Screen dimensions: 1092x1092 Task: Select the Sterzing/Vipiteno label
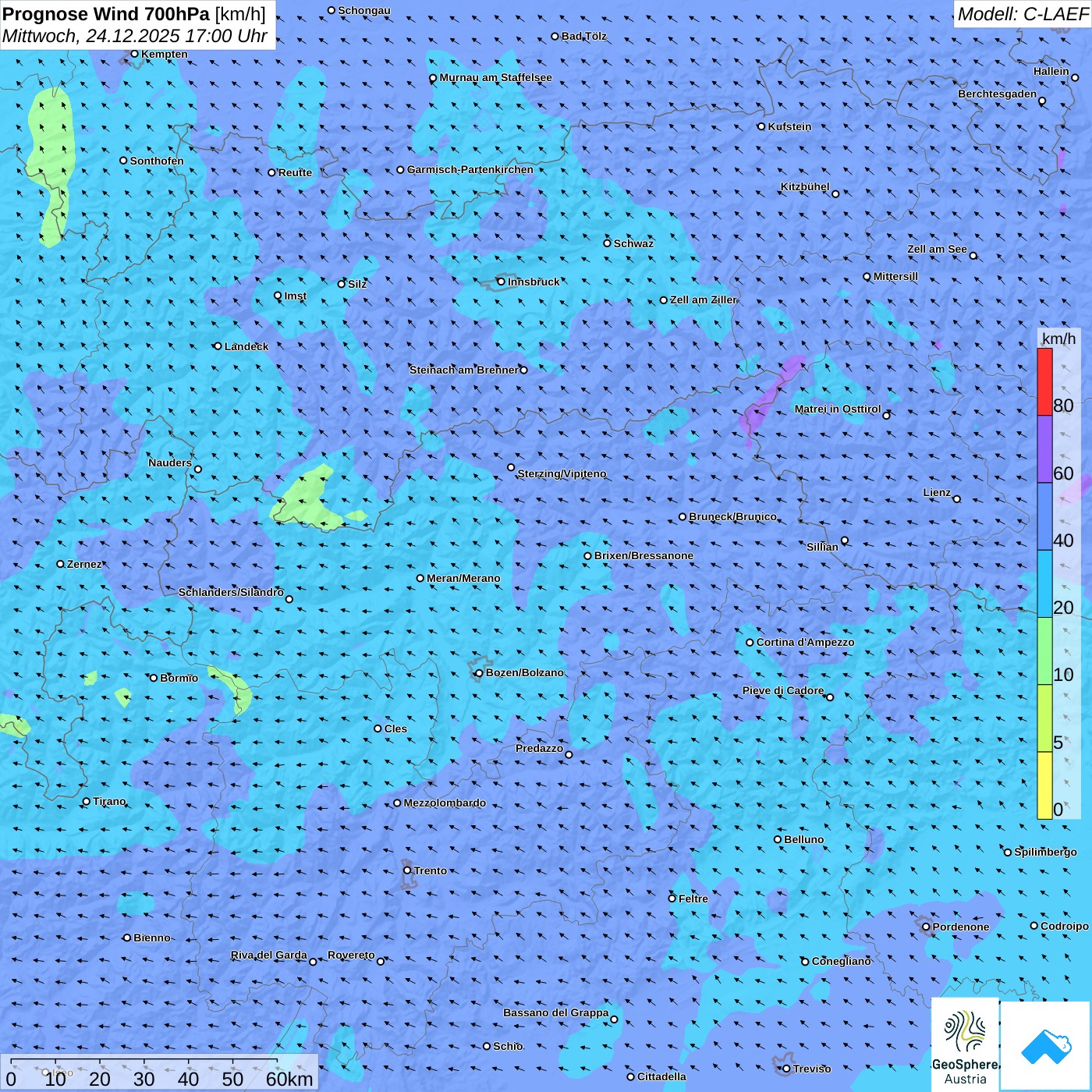(562, 473)
